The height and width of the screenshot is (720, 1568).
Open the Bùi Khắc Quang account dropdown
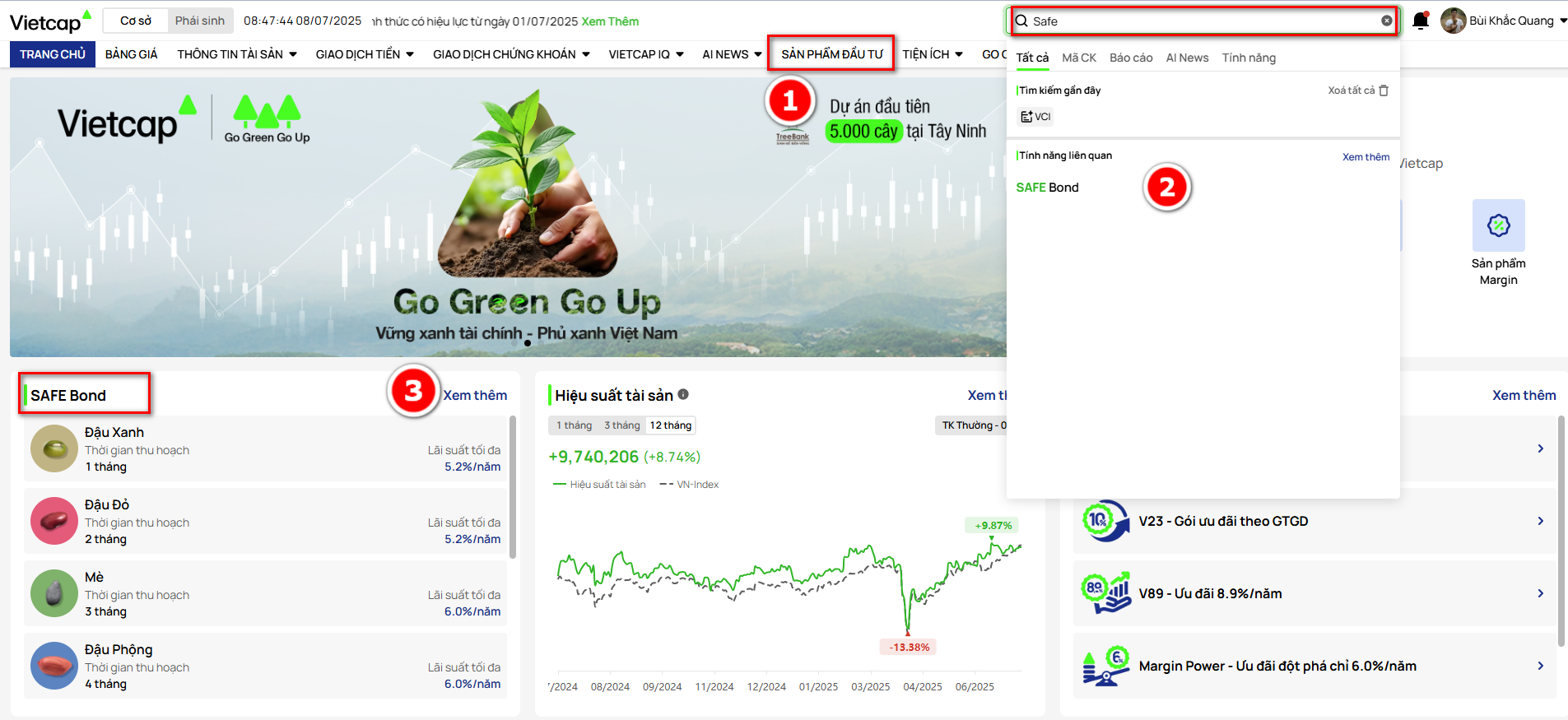coord(1518,21)
